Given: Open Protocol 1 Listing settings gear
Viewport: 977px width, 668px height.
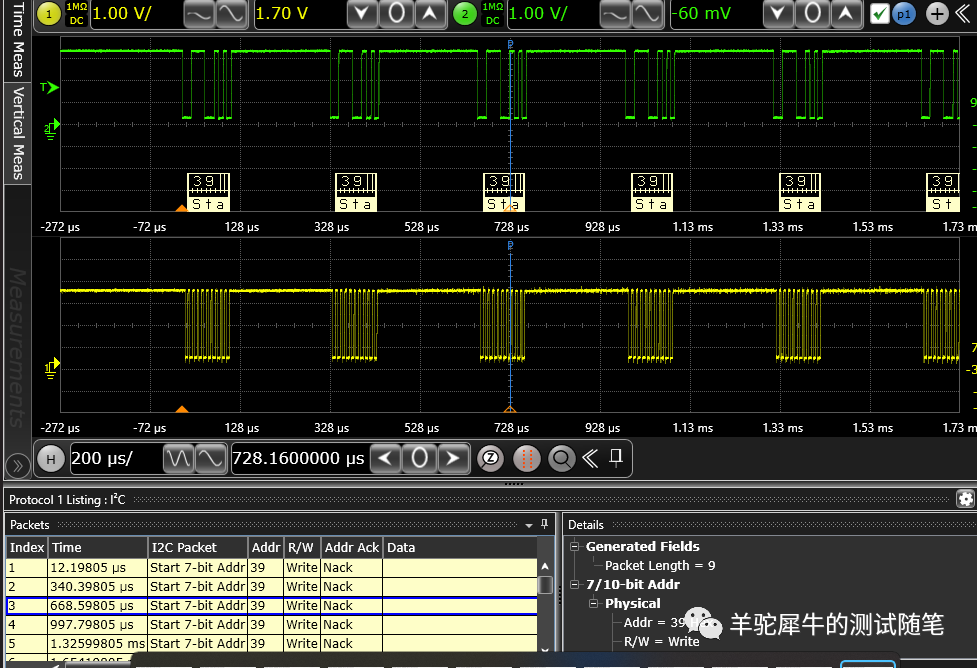Looking at the screenshot, I should pyautogui.click(x=964, y=498).
